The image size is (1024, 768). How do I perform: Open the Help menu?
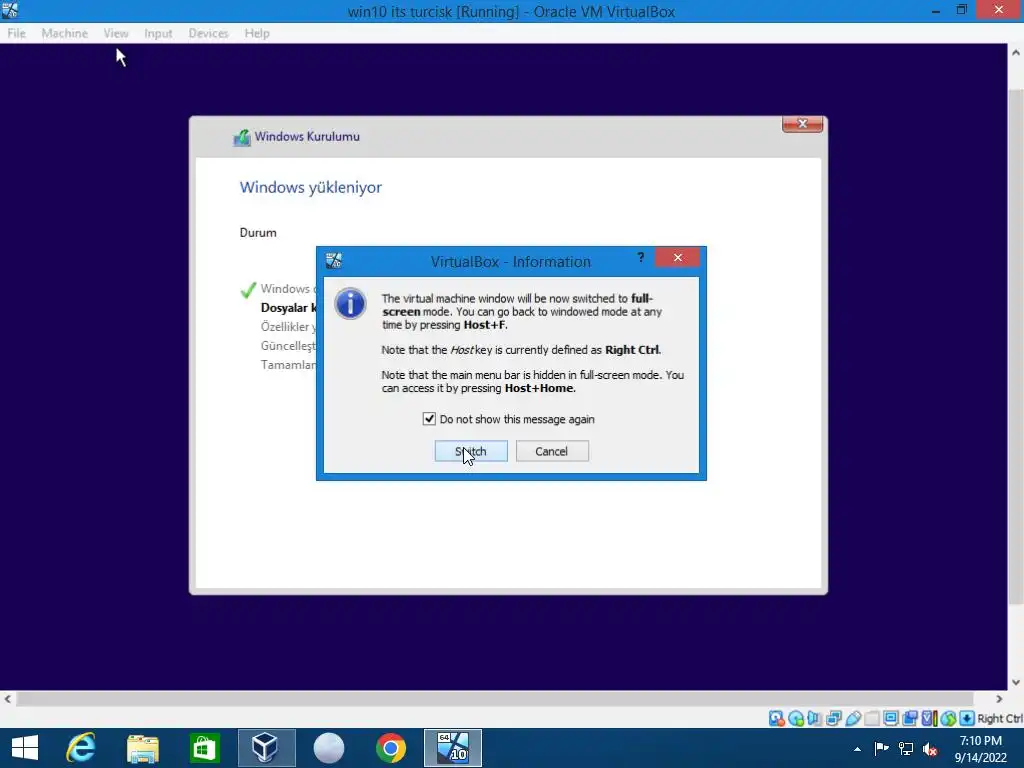tap(257, 33)
